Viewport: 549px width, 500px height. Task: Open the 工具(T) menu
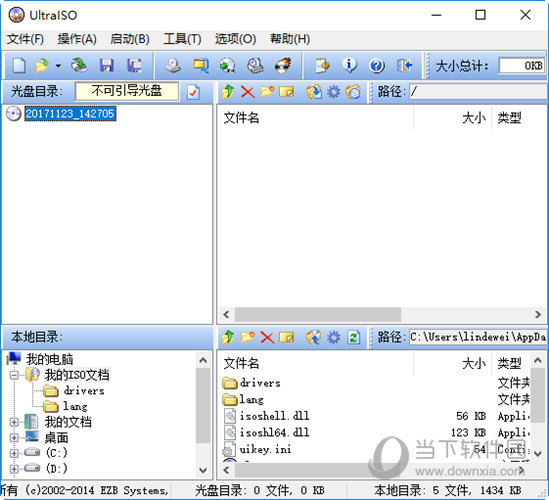pyautogui.click(x=182, y=39)
